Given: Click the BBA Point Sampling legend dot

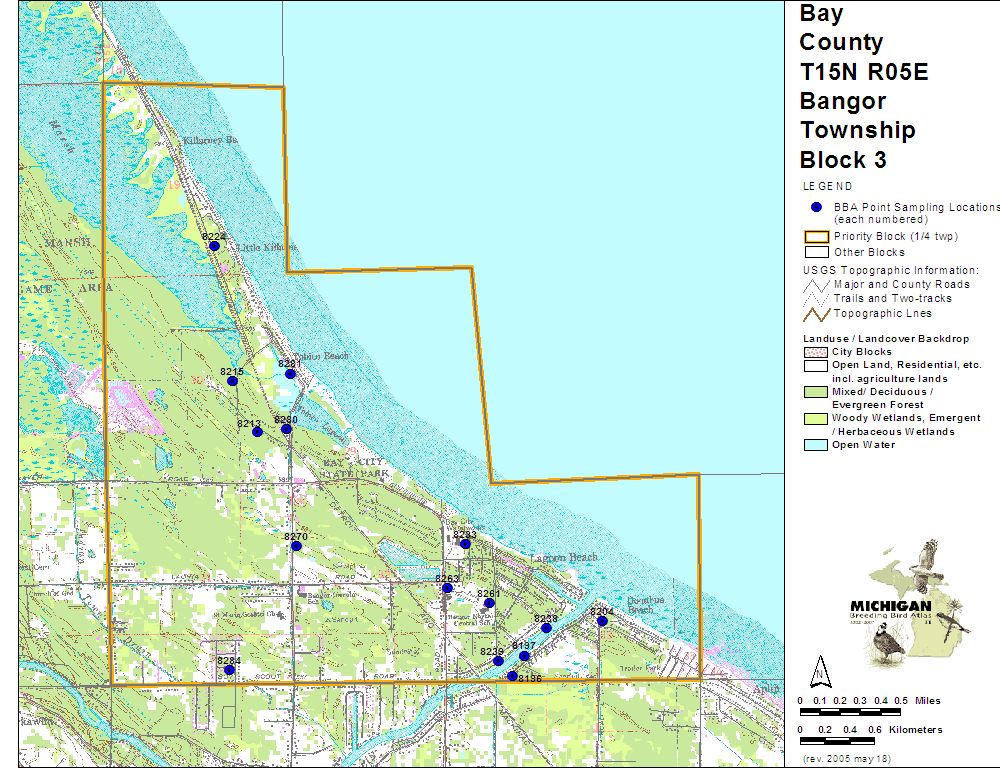Looking at the screenshot, I should (816, 207).
